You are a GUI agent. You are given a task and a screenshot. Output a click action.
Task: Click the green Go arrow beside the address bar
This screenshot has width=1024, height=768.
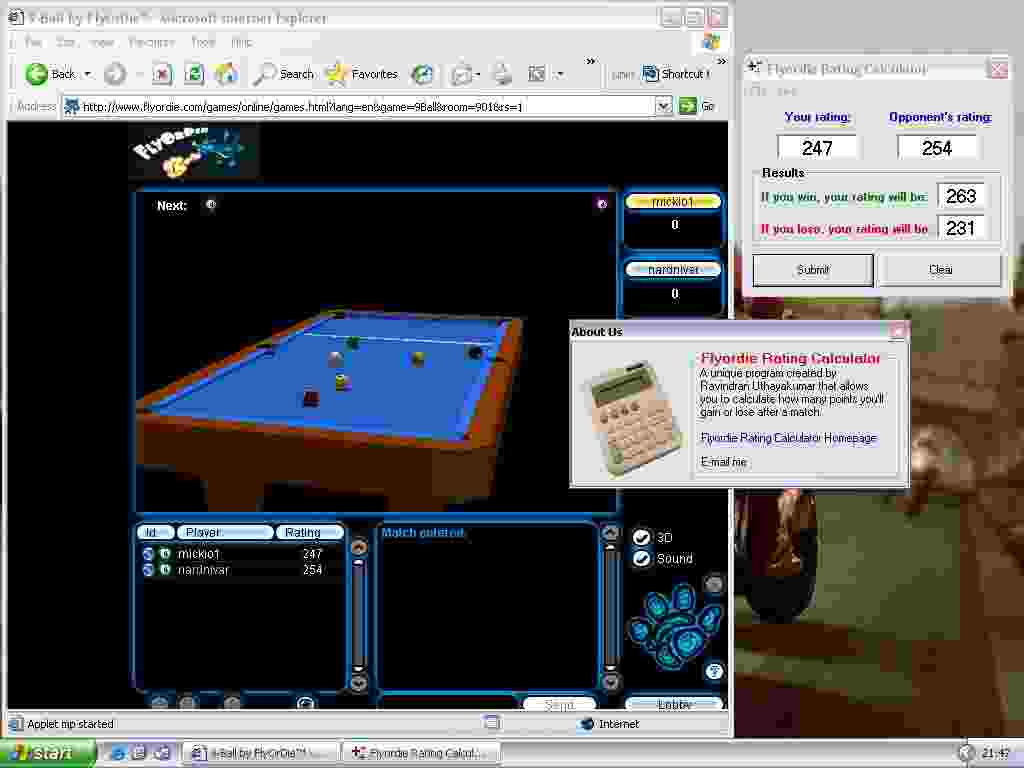pyautogui.click(x=688, y=106)
